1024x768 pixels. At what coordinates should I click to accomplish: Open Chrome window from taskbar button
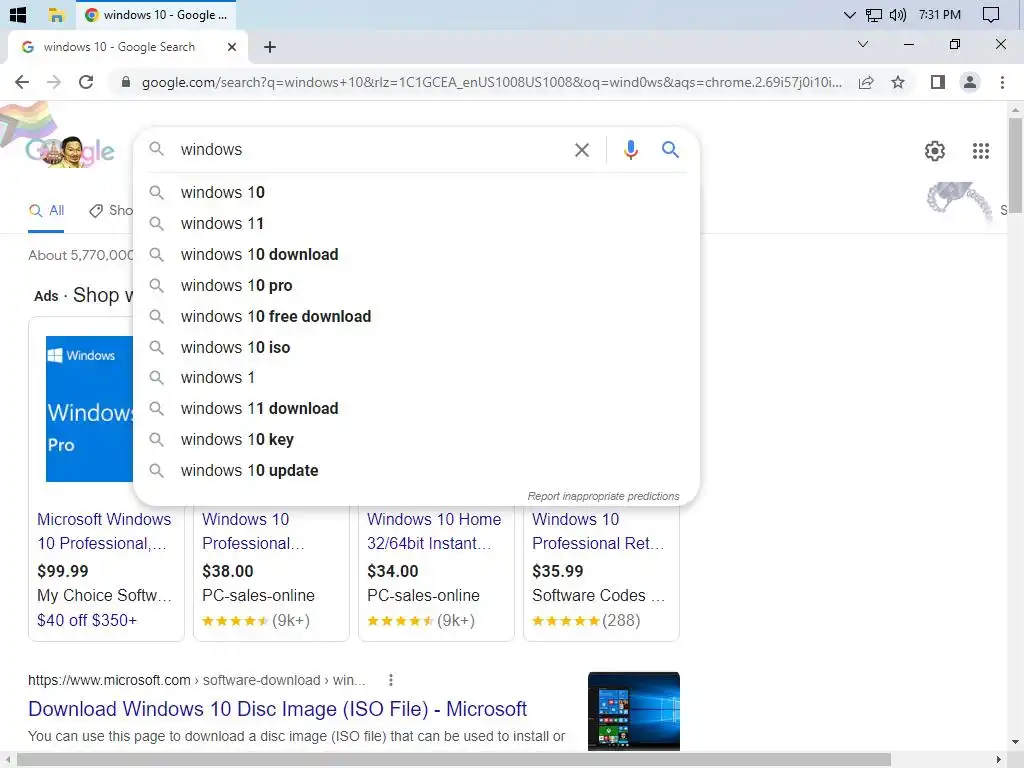coord(156,14)
